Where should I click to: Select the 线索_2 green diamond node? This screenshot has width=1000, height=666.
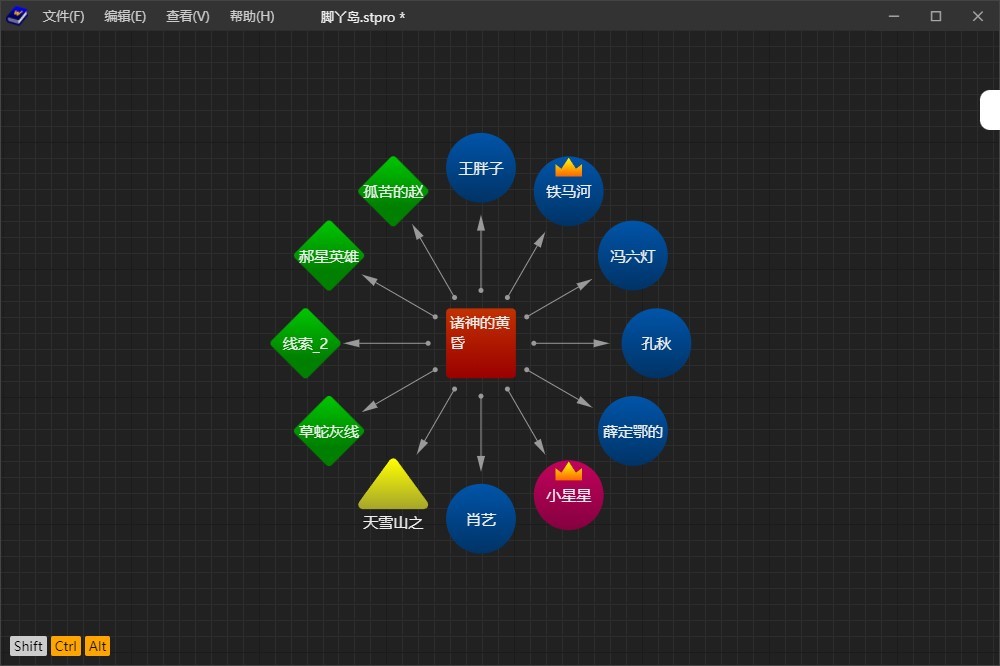[x=305, y=343]
